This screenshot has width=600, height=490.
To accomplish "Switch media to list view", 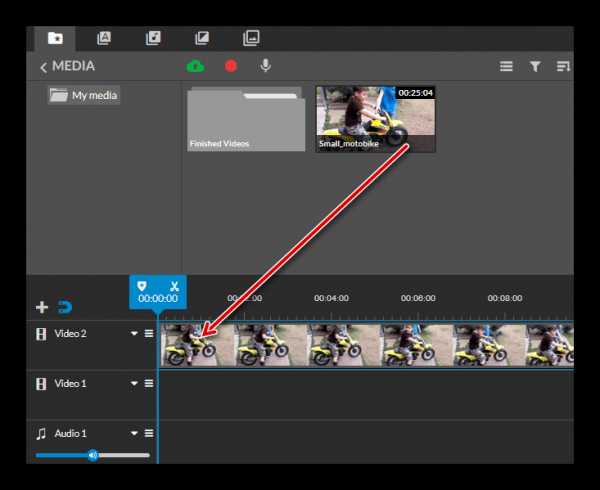I will click(x=506, y=67).
